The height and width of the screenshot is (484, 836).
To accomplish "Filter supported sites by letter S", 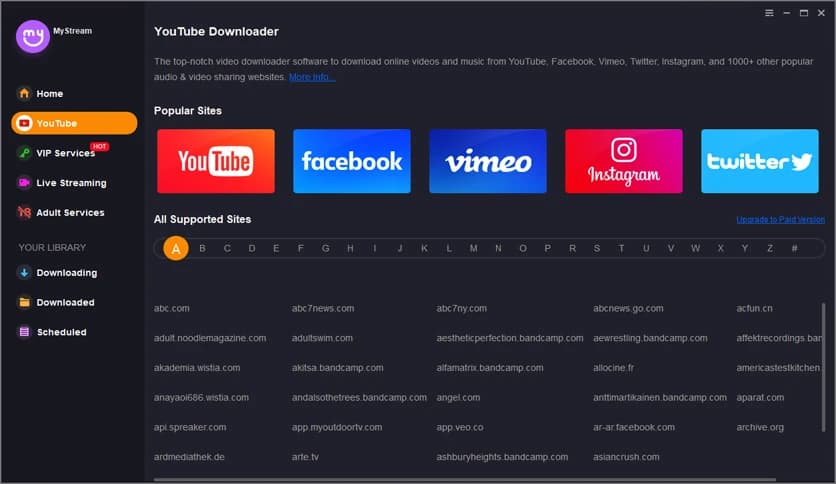I will click(597, 248).
